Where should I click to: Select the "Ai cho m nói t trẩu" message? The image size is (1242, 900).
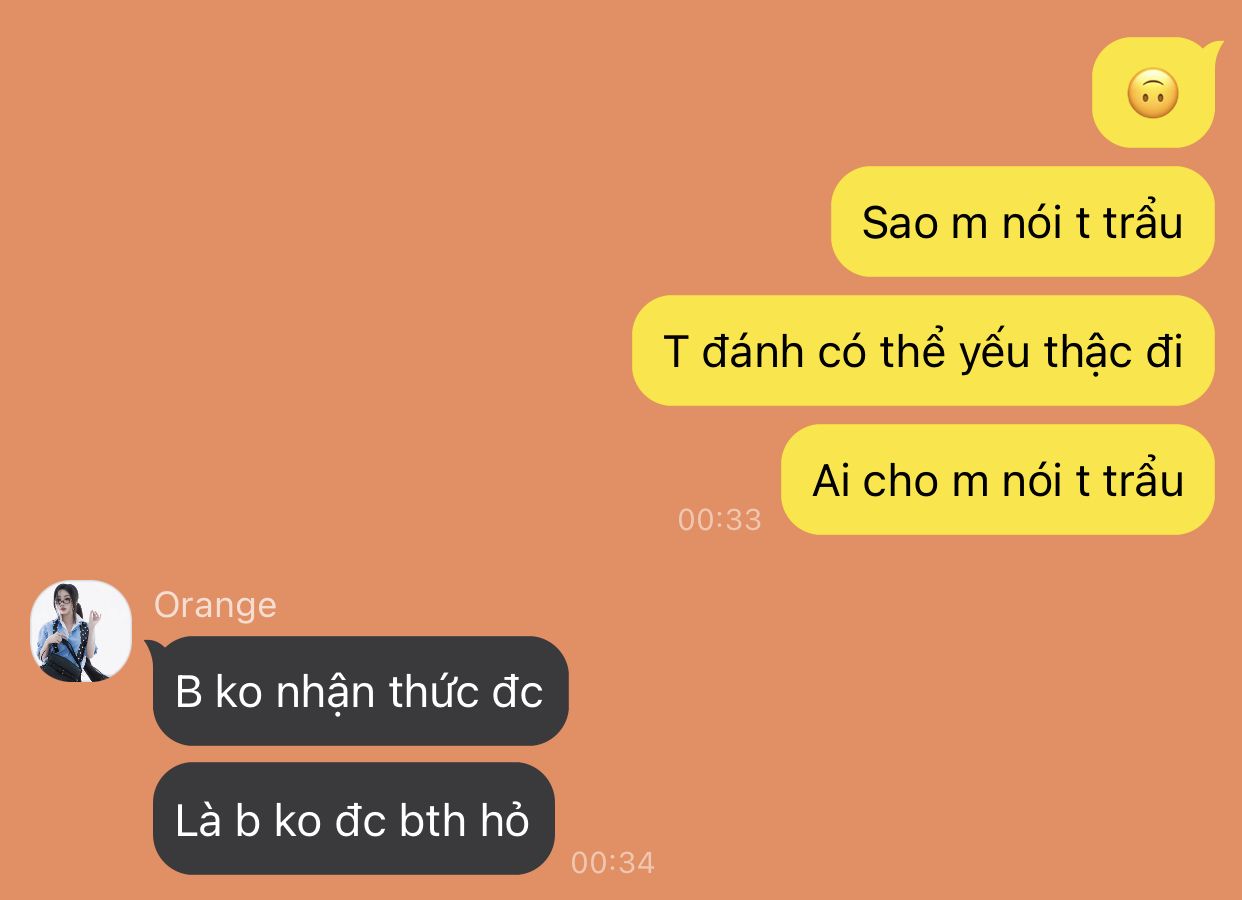(x=997, y=479)
